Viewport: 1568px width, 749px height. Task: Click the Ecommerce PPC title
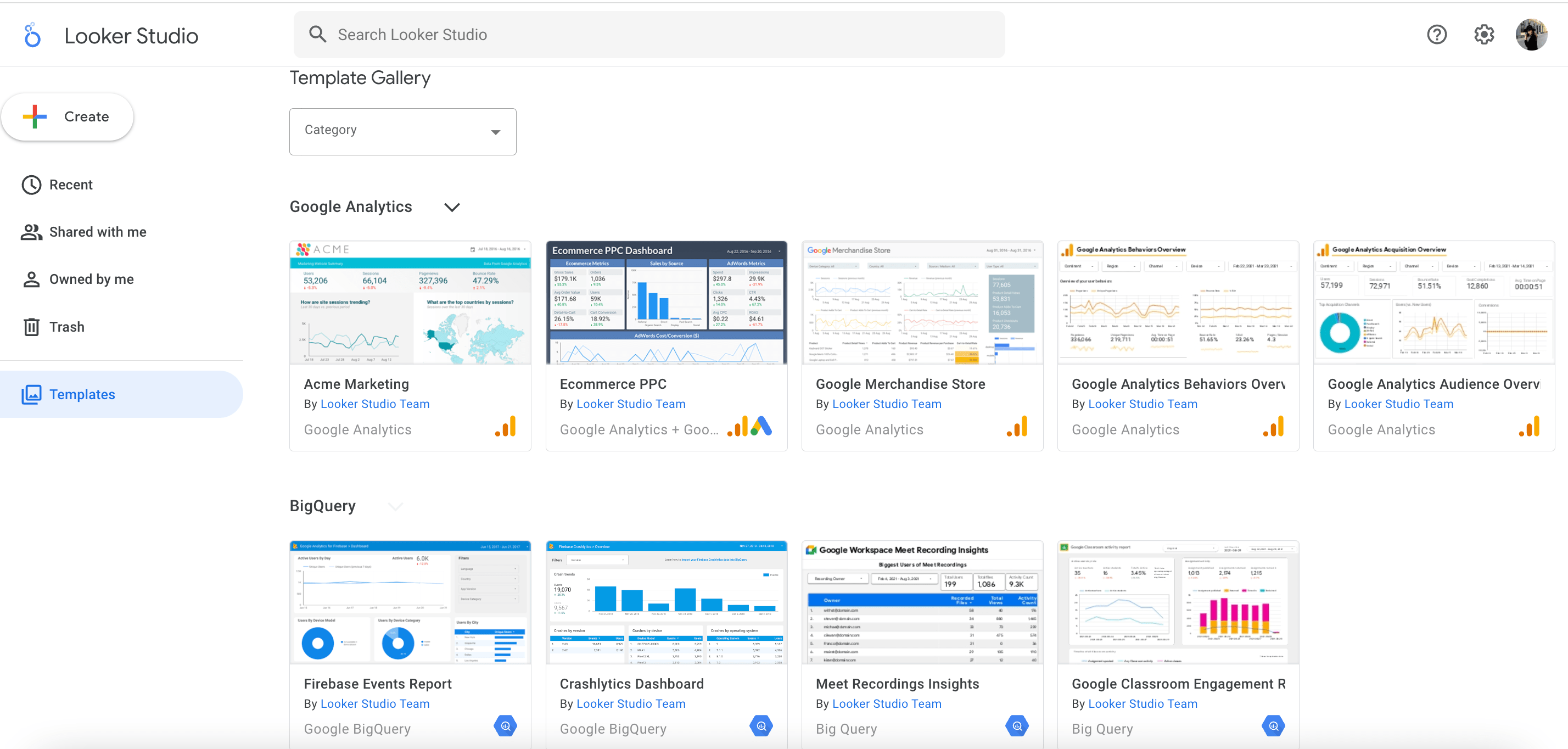point(613,384)
